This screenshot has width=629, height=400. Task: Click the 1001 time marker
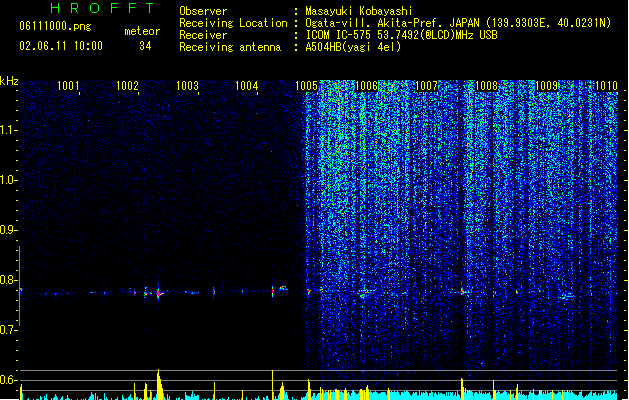tap(68, 86)
